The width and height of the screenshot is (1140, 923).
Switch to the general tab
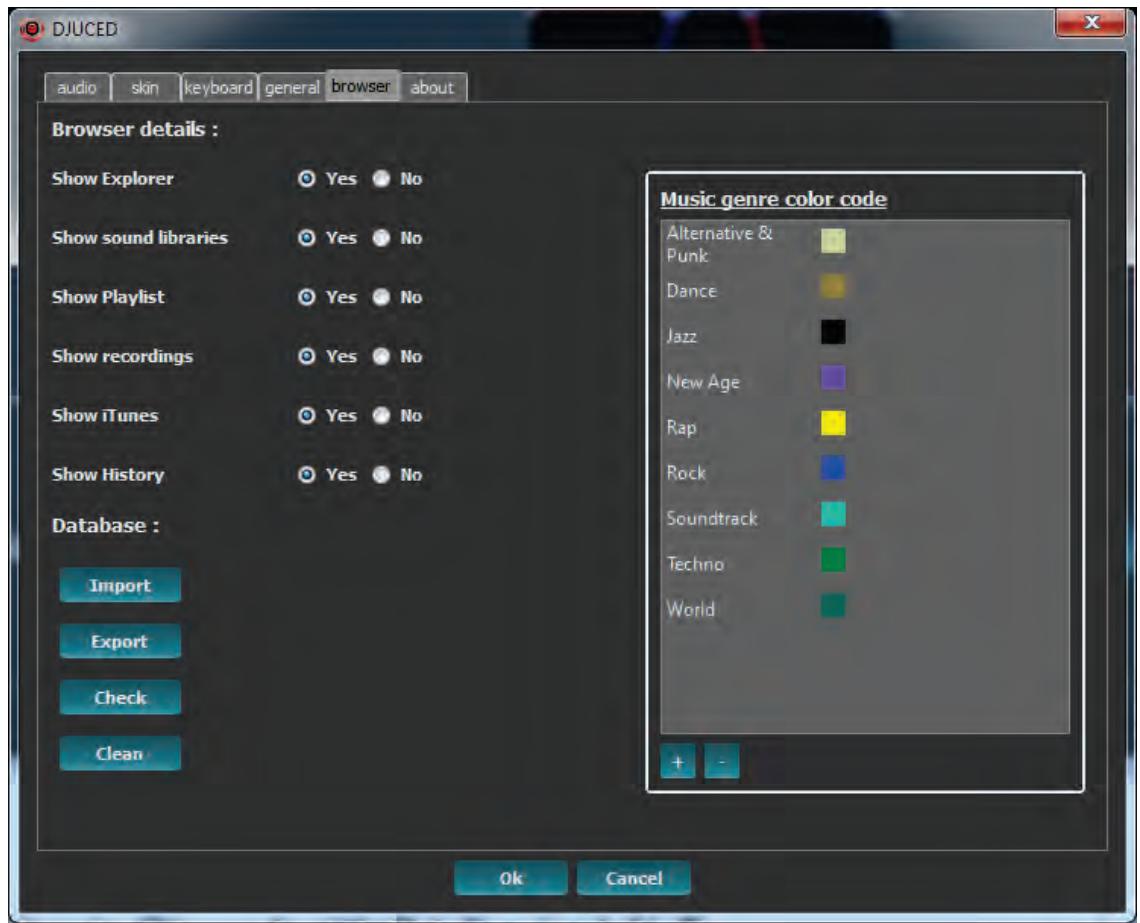click(x=292, y=88)
